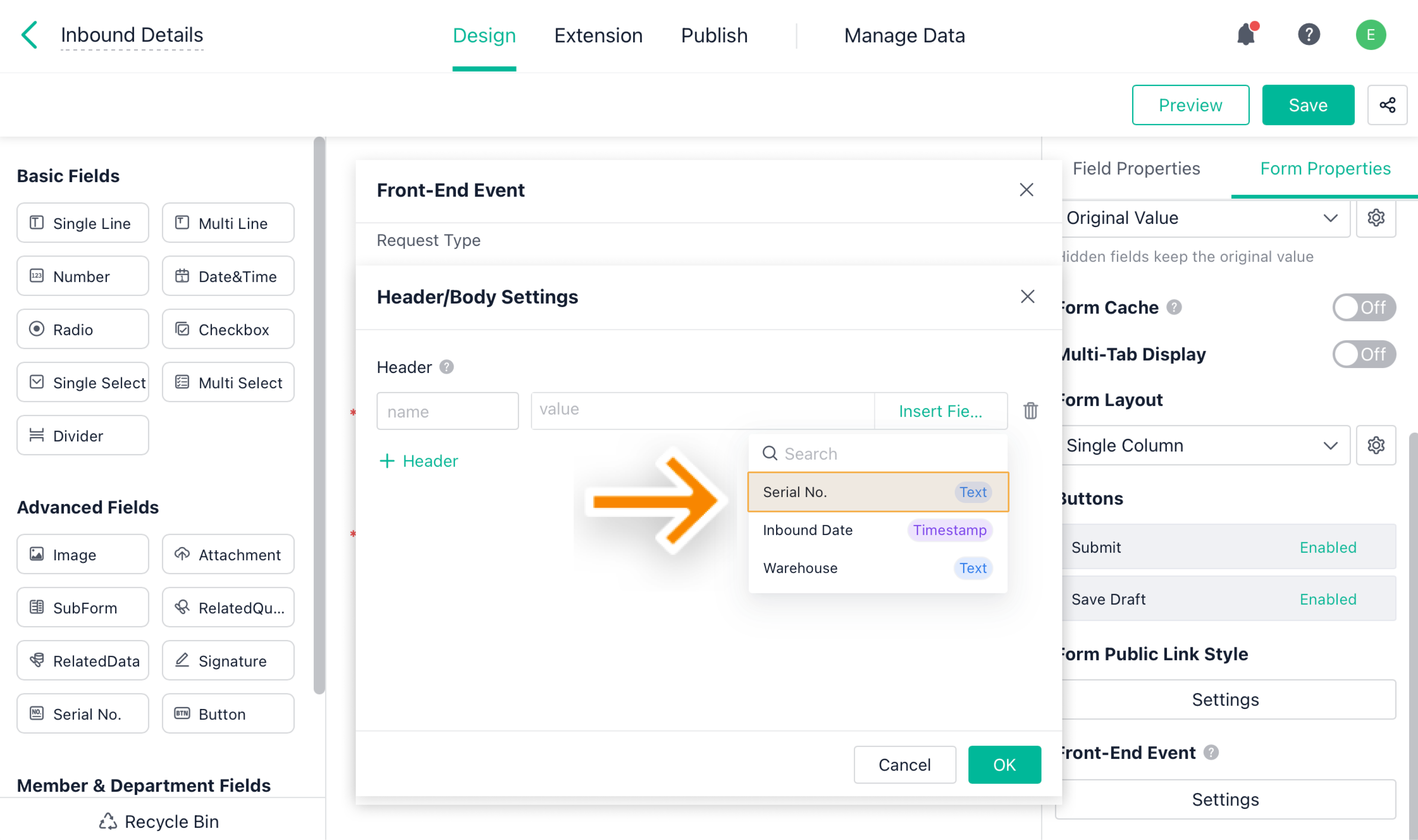Add a Multi Select field
Image resolution: width=1418 pixels, height=840 pixels.
pyautogui.click(x=228, y=383)
